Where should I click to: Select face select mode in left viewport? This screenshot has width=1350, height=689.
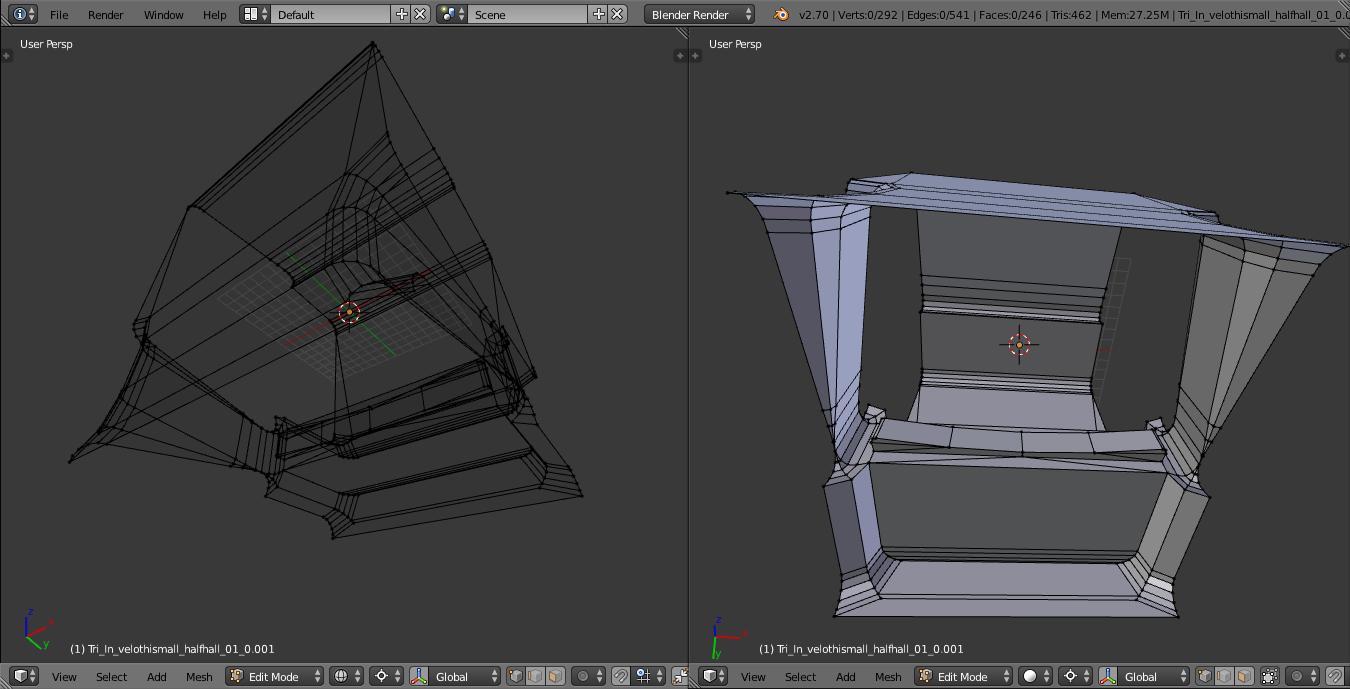[x=555, y=676]
